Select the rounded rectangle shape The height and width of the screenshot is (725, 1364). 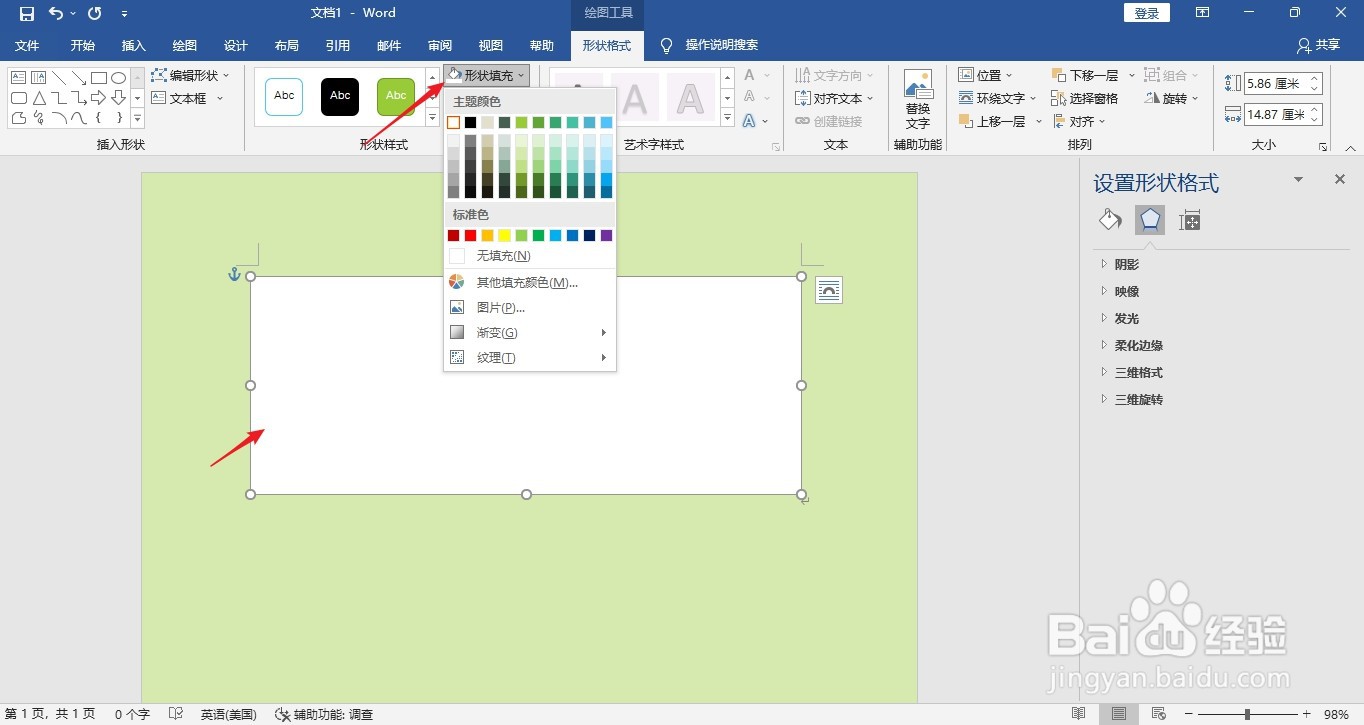[18, 97]
